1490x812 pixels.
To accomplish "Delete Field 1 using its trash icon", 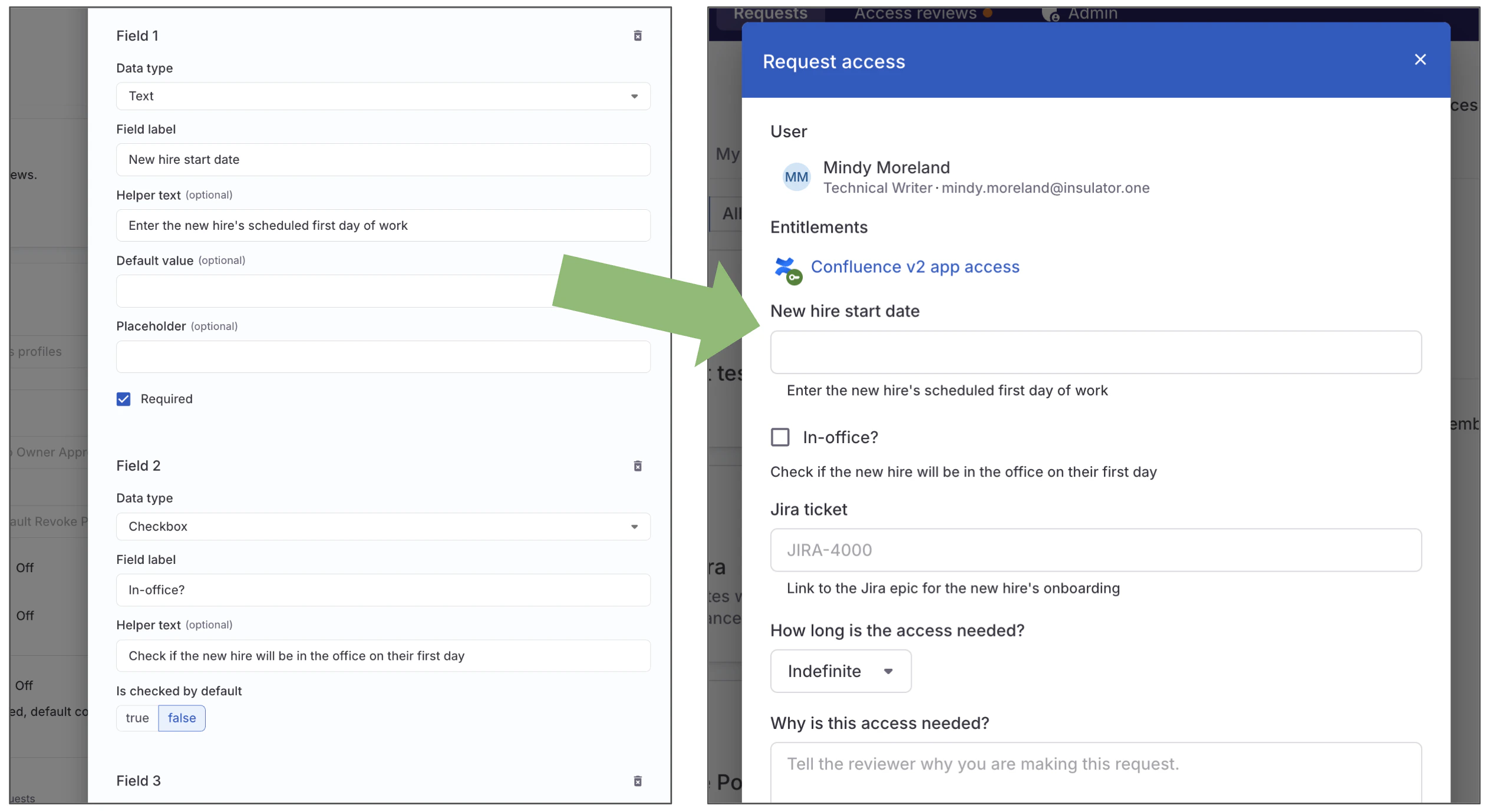I will point(638,36).
